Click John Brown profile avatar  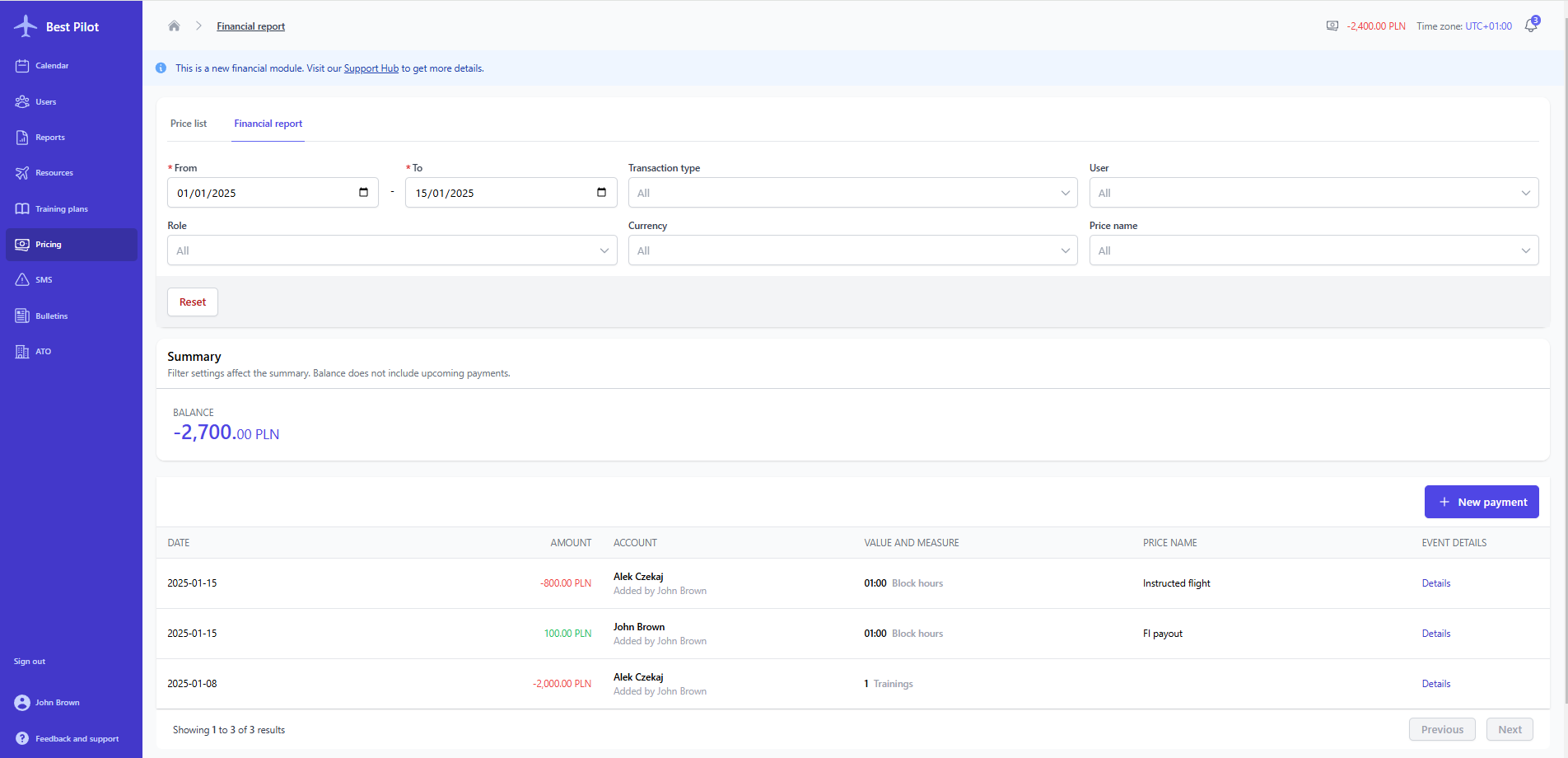pos(22,703)
